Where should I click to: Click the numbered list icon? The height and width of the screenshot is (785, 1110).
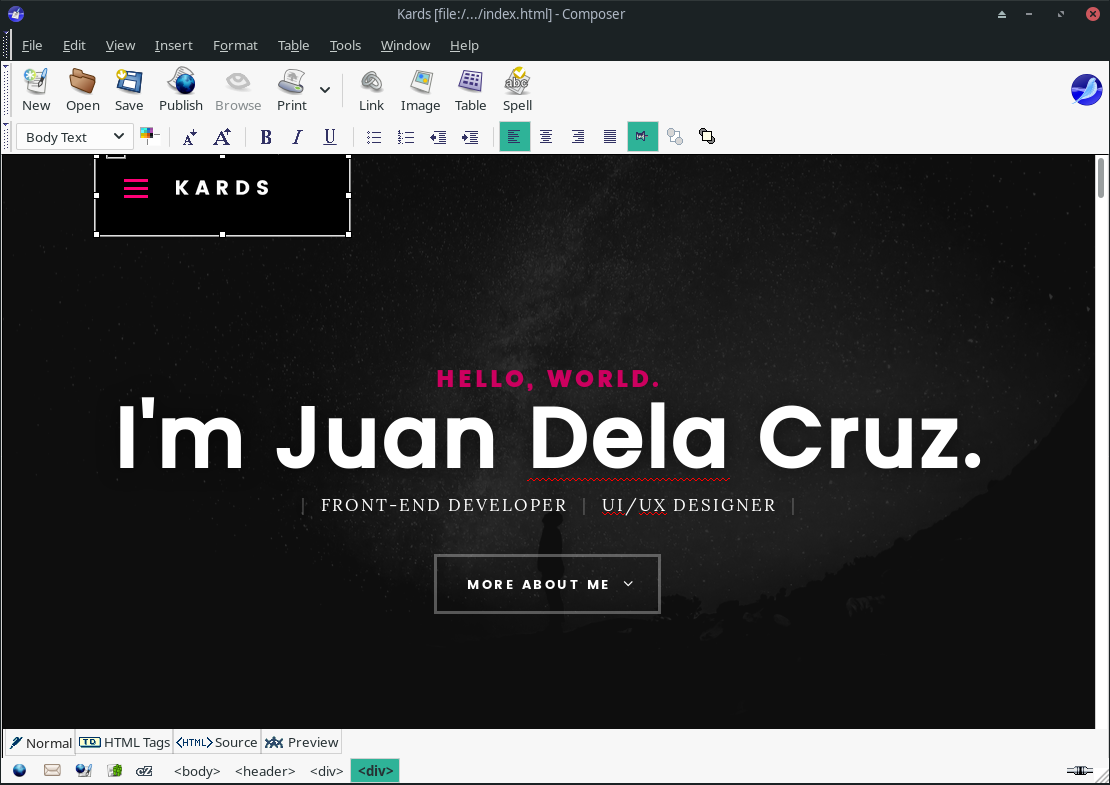click(x=406, y=137)
